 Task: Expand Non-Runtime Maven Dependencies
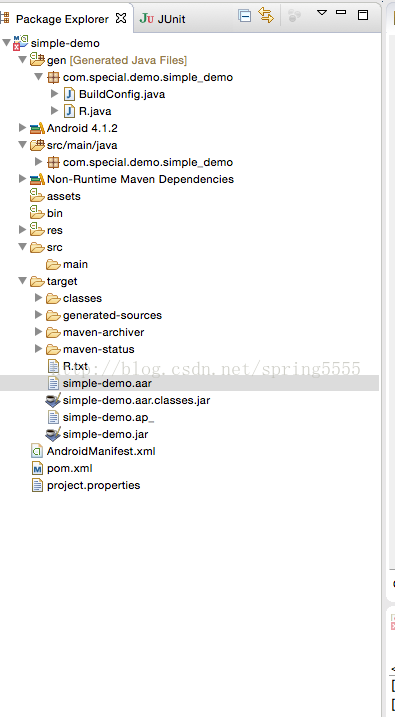(x=22, y=179)
